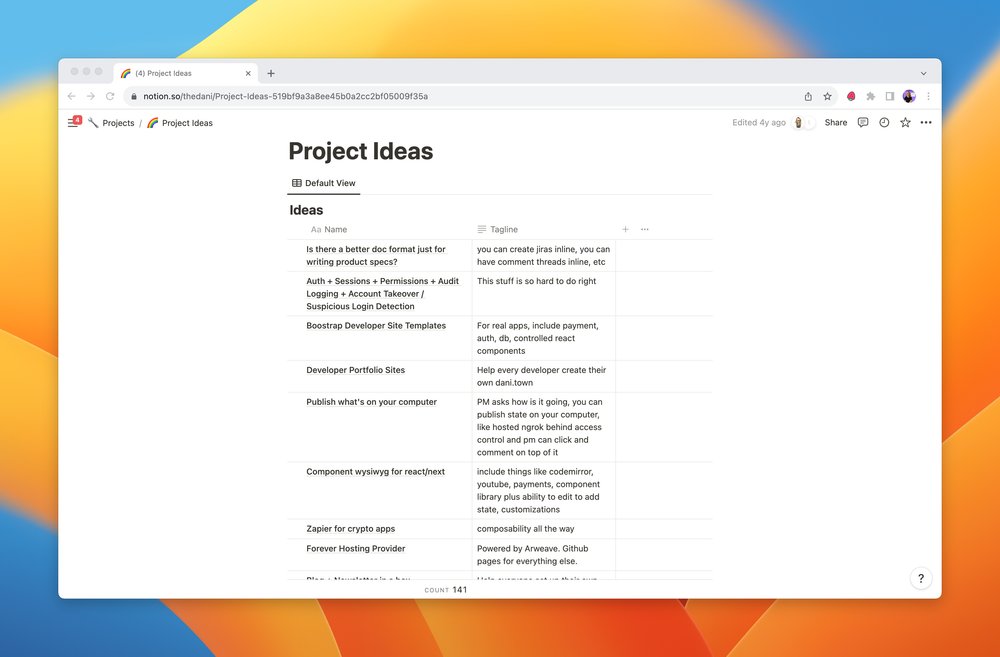
Task: Open the Zapier for crypto apps row
Action: [x=350, y=529]
